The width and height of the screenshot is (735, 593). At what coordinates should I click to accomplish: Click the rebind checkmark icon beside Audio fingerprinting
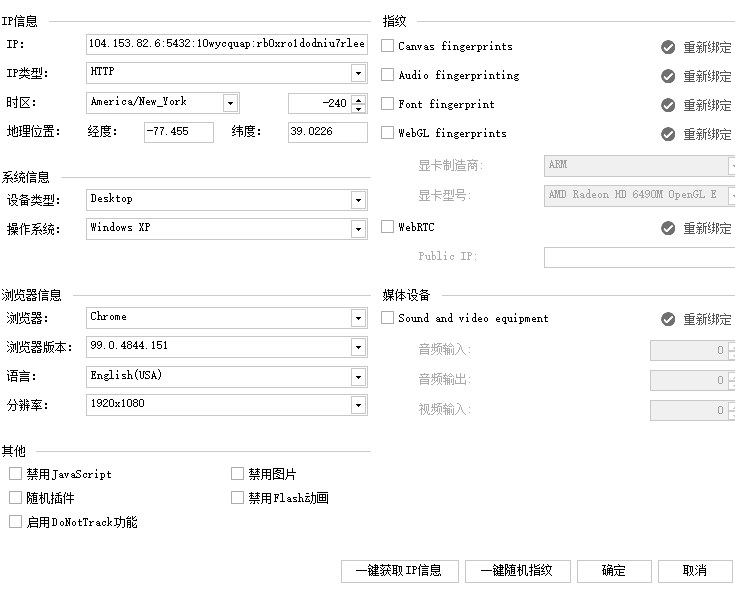pyautogui.click(x=668, y=76)
